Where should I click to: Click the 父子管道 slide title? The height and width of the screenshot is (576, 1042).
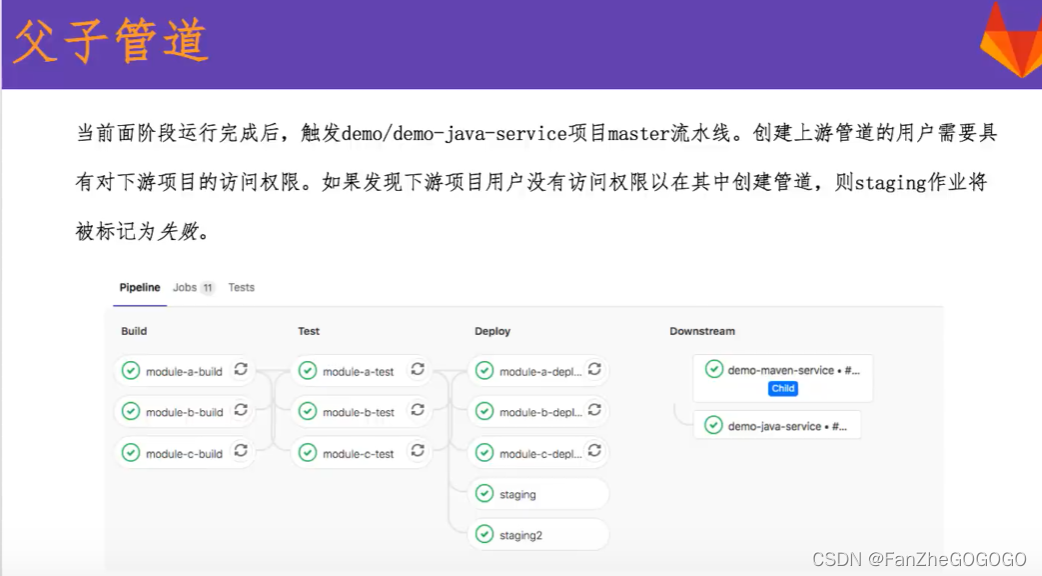pyautogui.click(x=111, y=41)
